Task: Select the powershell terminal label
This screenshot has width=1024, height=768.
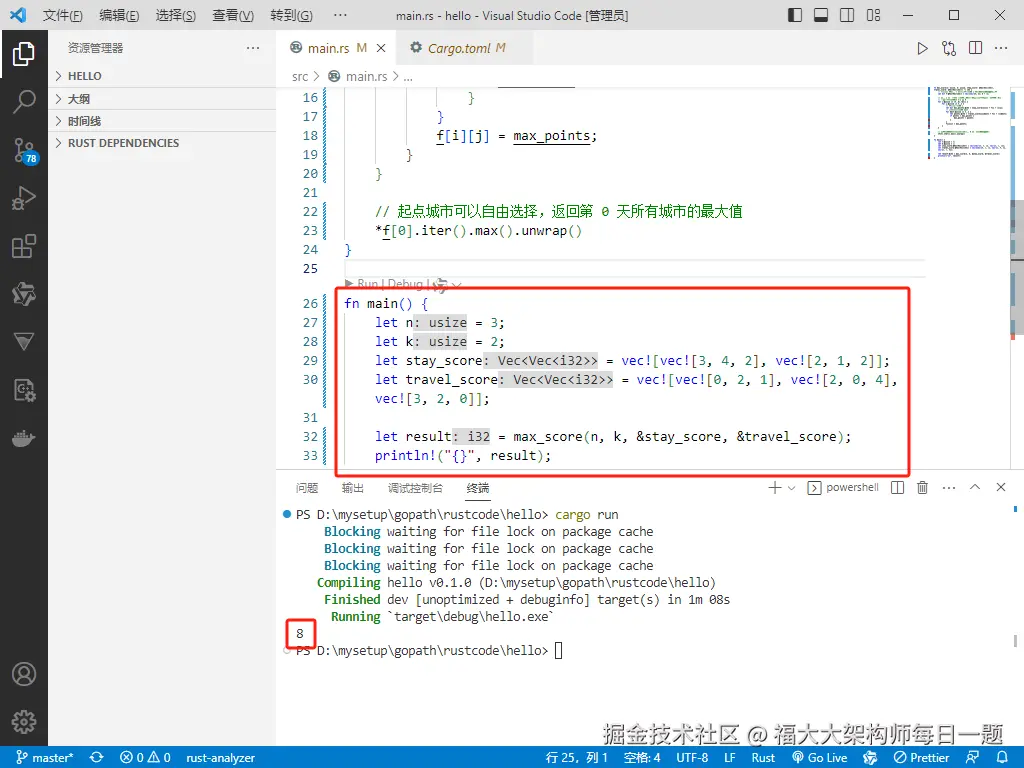Action: pyautogui.click(x=843, y=487)
